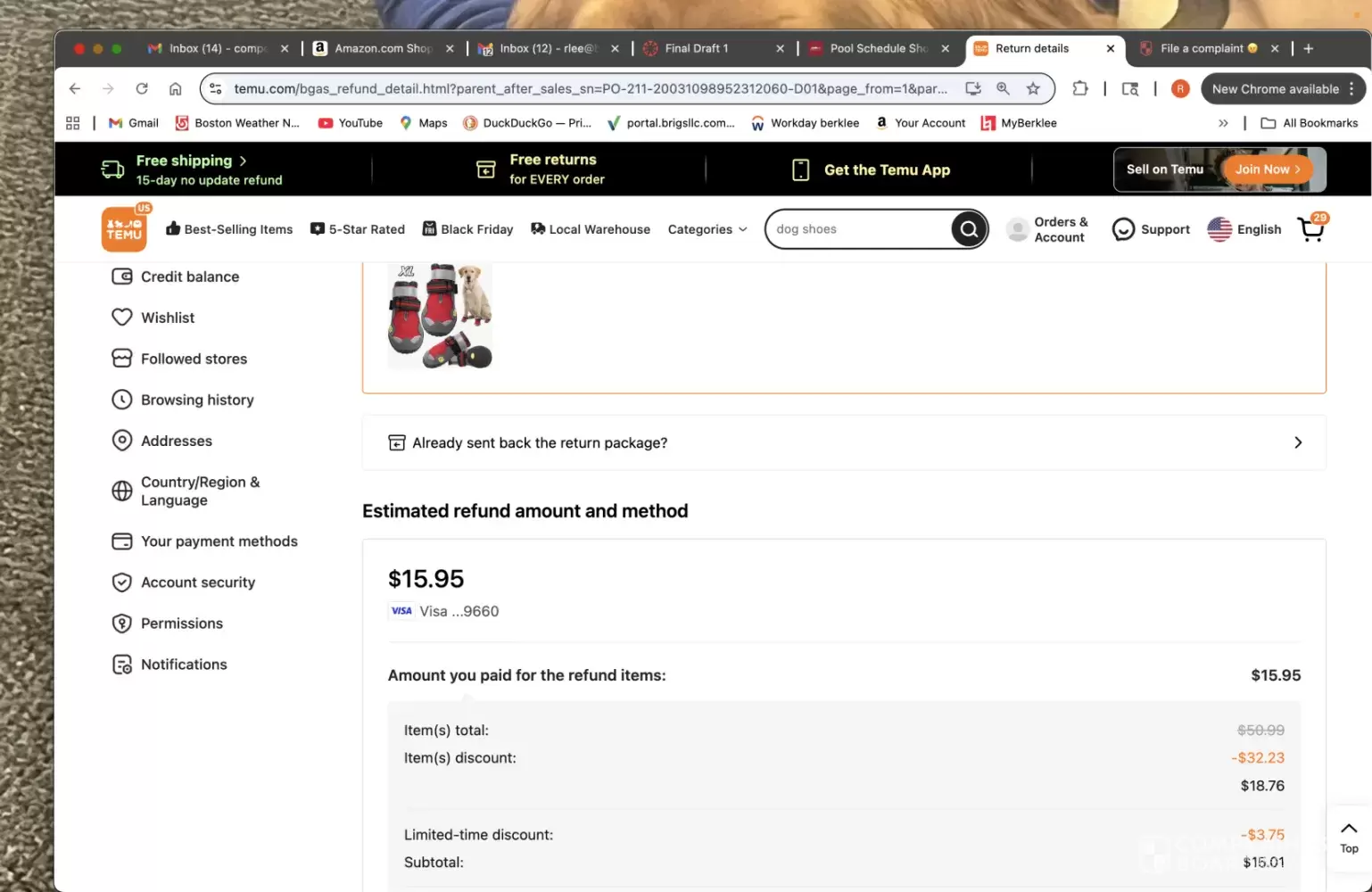1372x892 pixels.
Task: Open the shopping cart icon
Action: click(1310, 229)
